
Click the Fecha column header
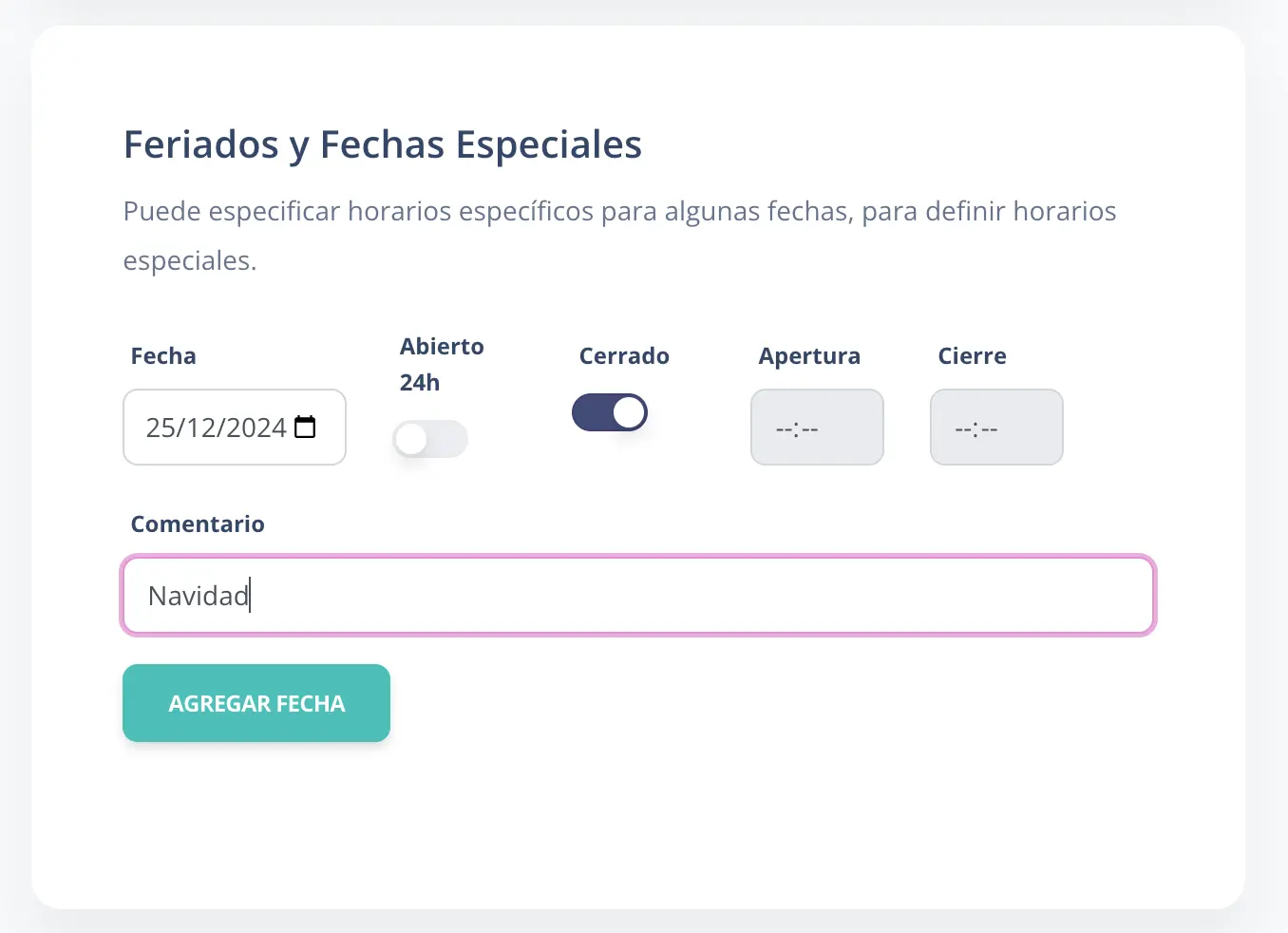click(x=162, y=356)
